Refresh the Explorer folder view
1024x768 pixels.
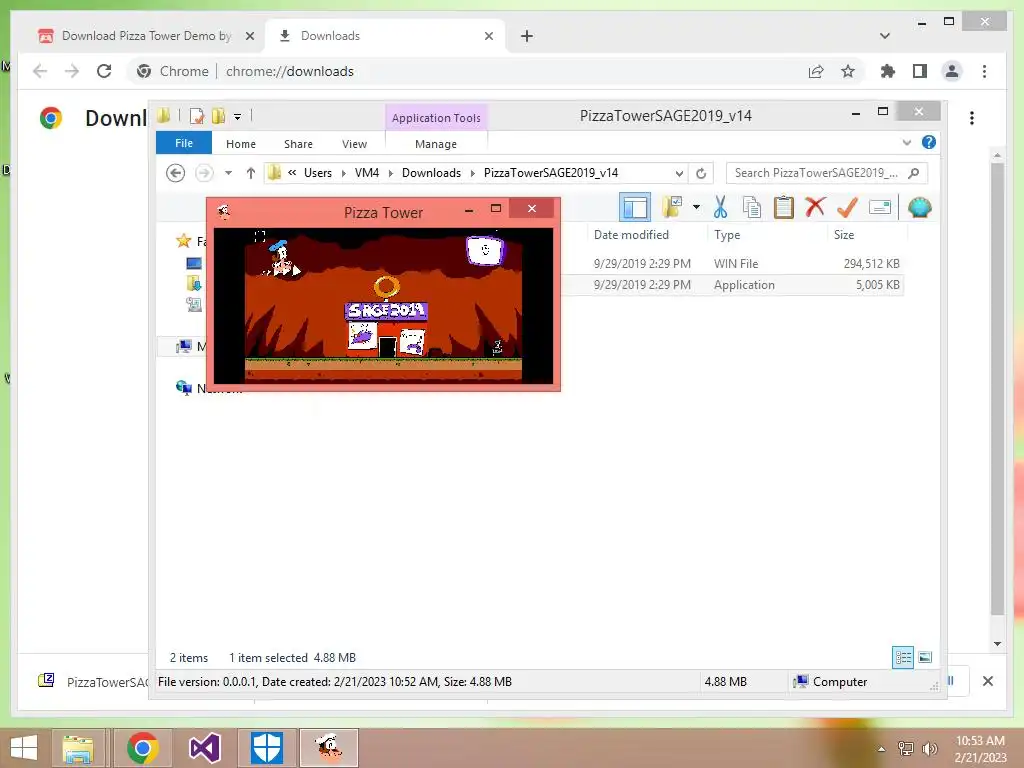(x=701, y=173)
